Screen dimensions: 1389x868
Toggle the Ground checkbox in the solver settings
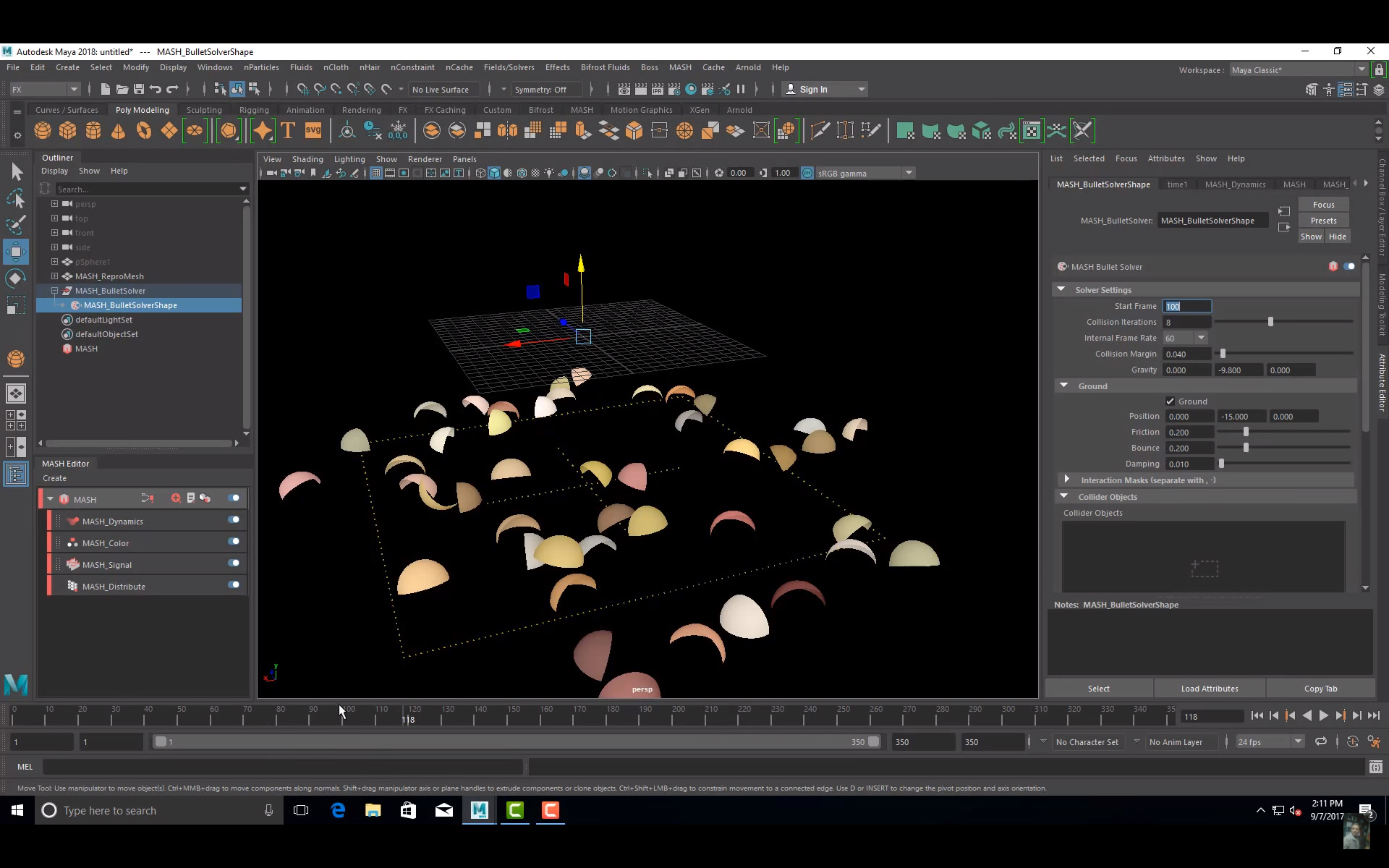pos(1170,401)
